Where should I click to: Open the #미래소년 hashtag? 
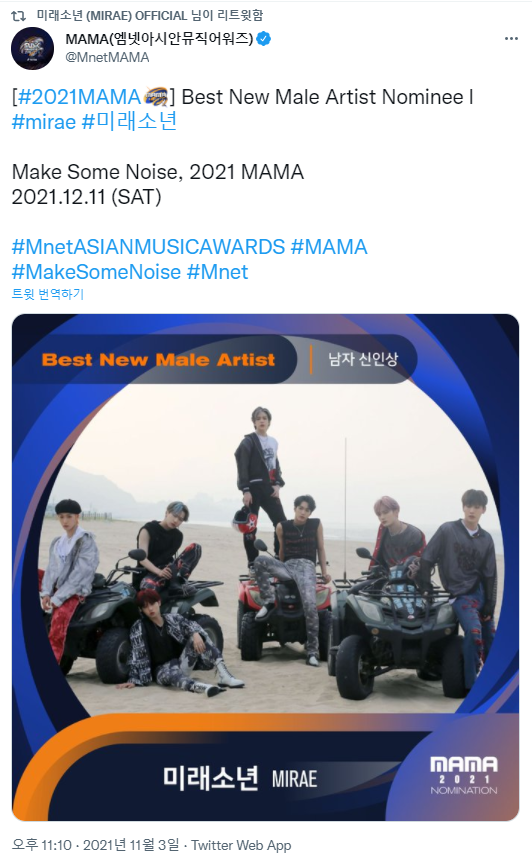pos(130,121)
